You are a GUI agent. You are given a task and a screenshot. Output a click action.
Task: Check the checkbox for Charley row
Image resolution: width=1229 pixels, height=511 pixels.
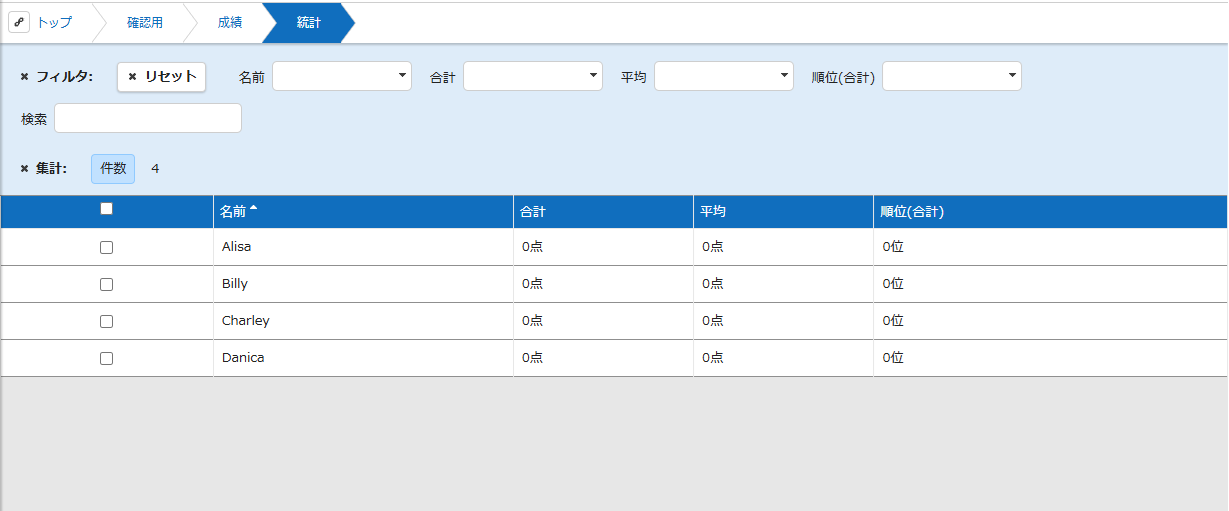pos(107,321)
